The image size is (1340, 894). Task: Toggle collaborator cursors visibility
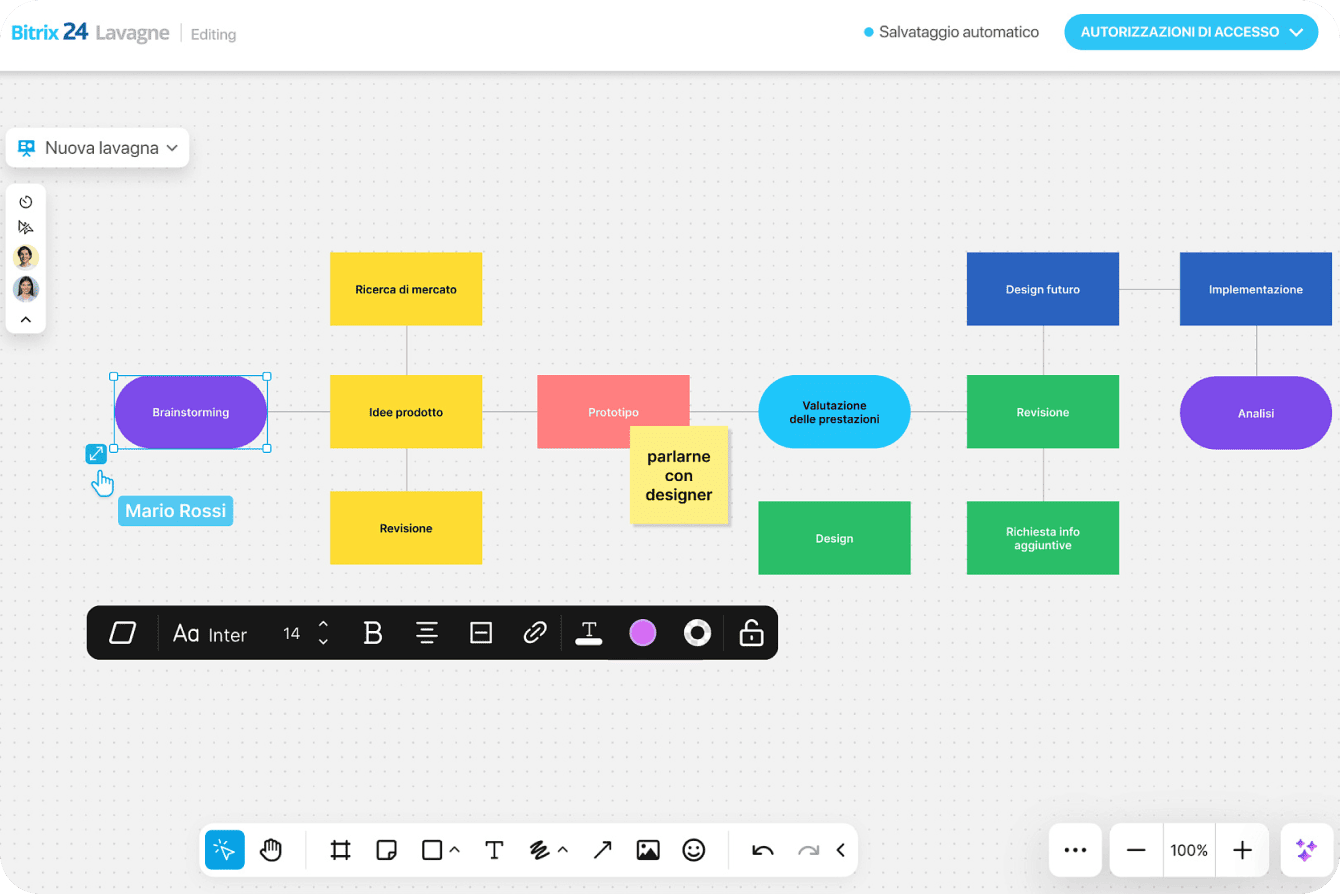tap(26, 227)
